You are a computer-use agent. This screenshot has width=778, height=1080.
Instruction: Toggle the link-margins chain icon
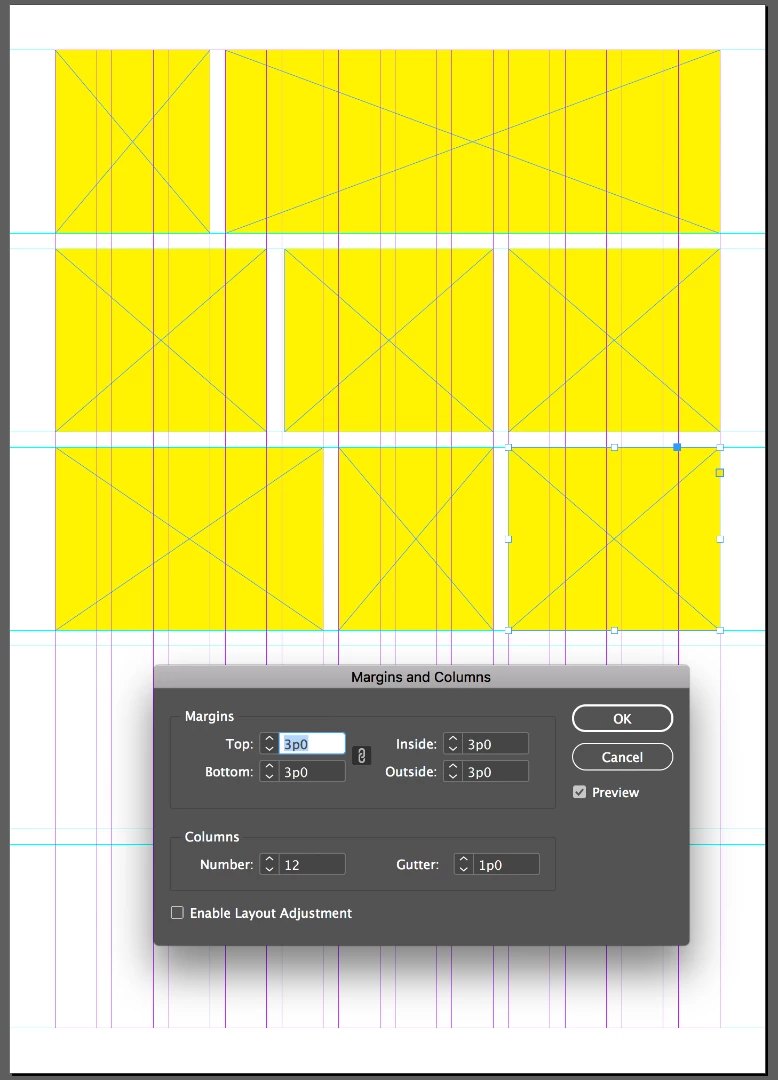pyautogui.click(x=361, y=756)
